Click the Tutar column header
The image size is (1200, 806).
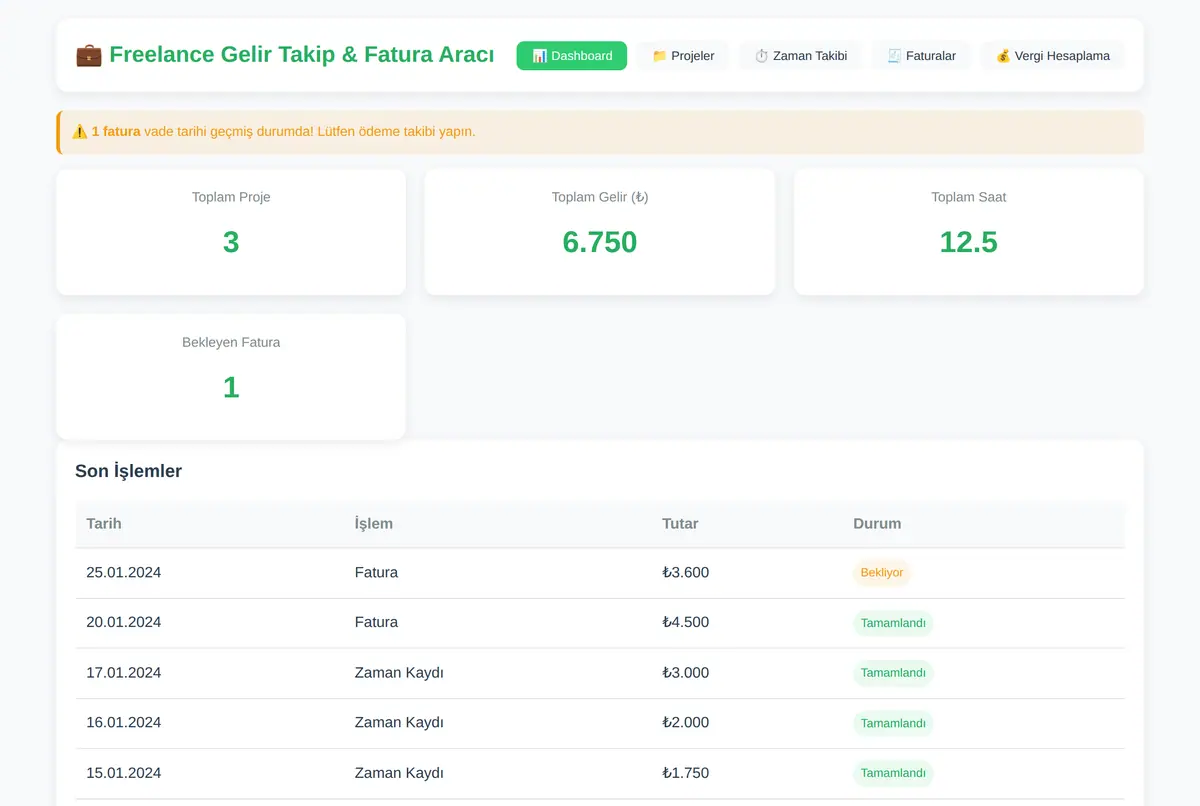(x=680, y=523)
